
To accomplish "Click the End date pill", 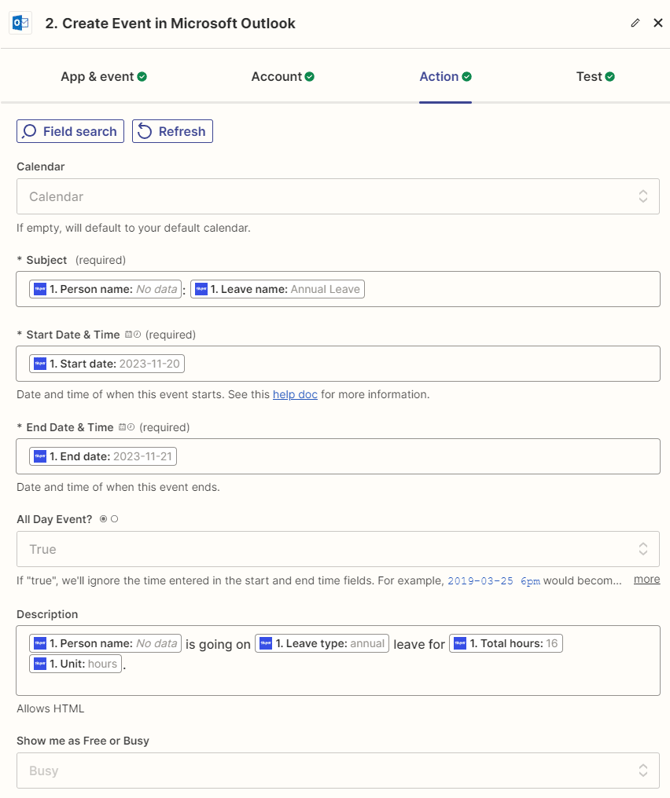I will click(103, 457).
